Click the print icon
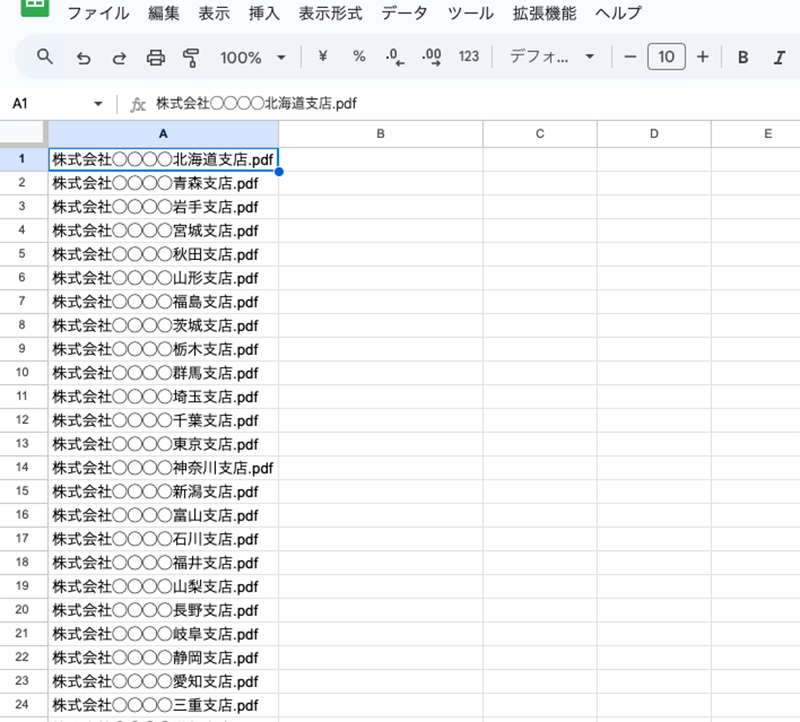 (155, 57)
